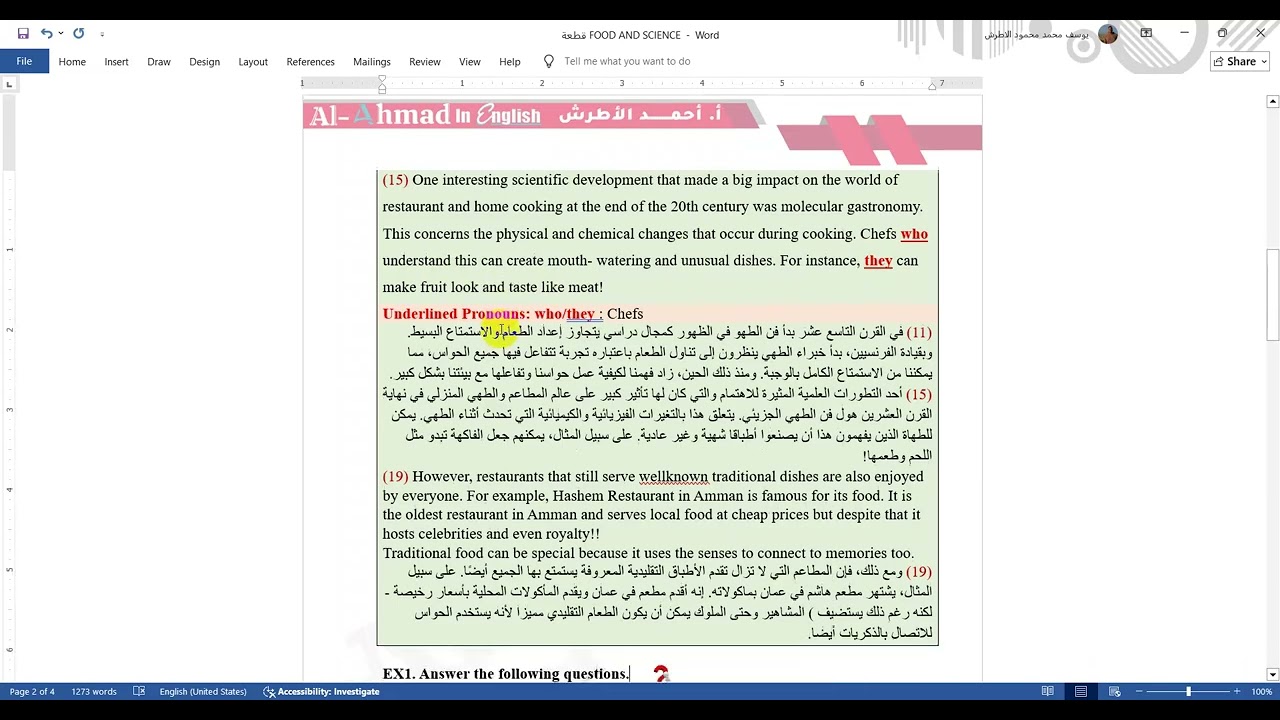1280x720 pixels.
Task: Click the Save icon in quick access toolbar
Action: [x=23, y=34]
